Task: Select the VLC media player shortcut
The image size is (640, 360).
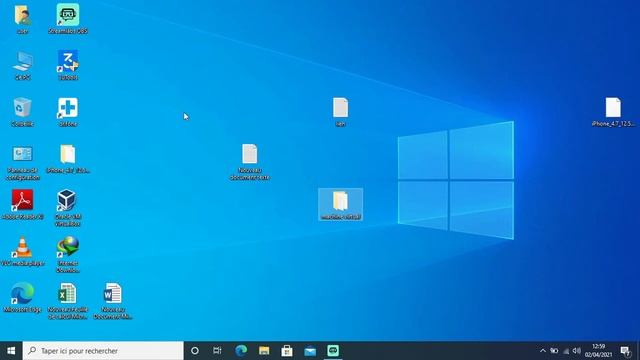Action: (22, 251)
